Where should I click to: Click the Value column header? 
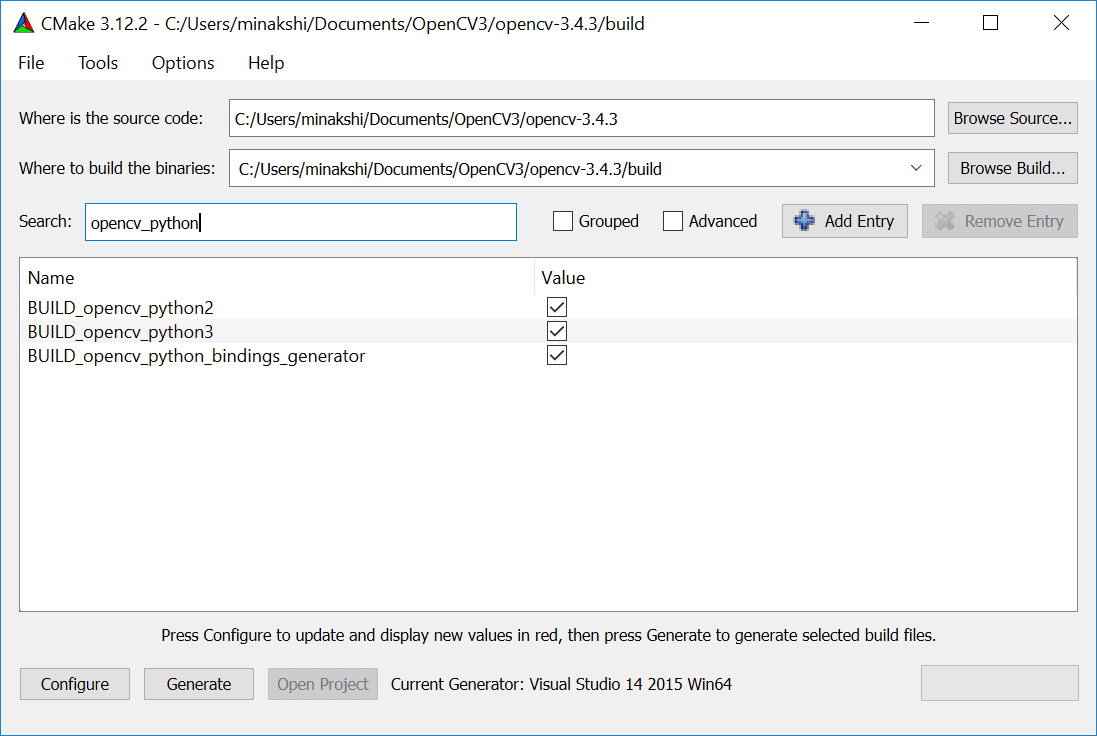click(563, 278)
